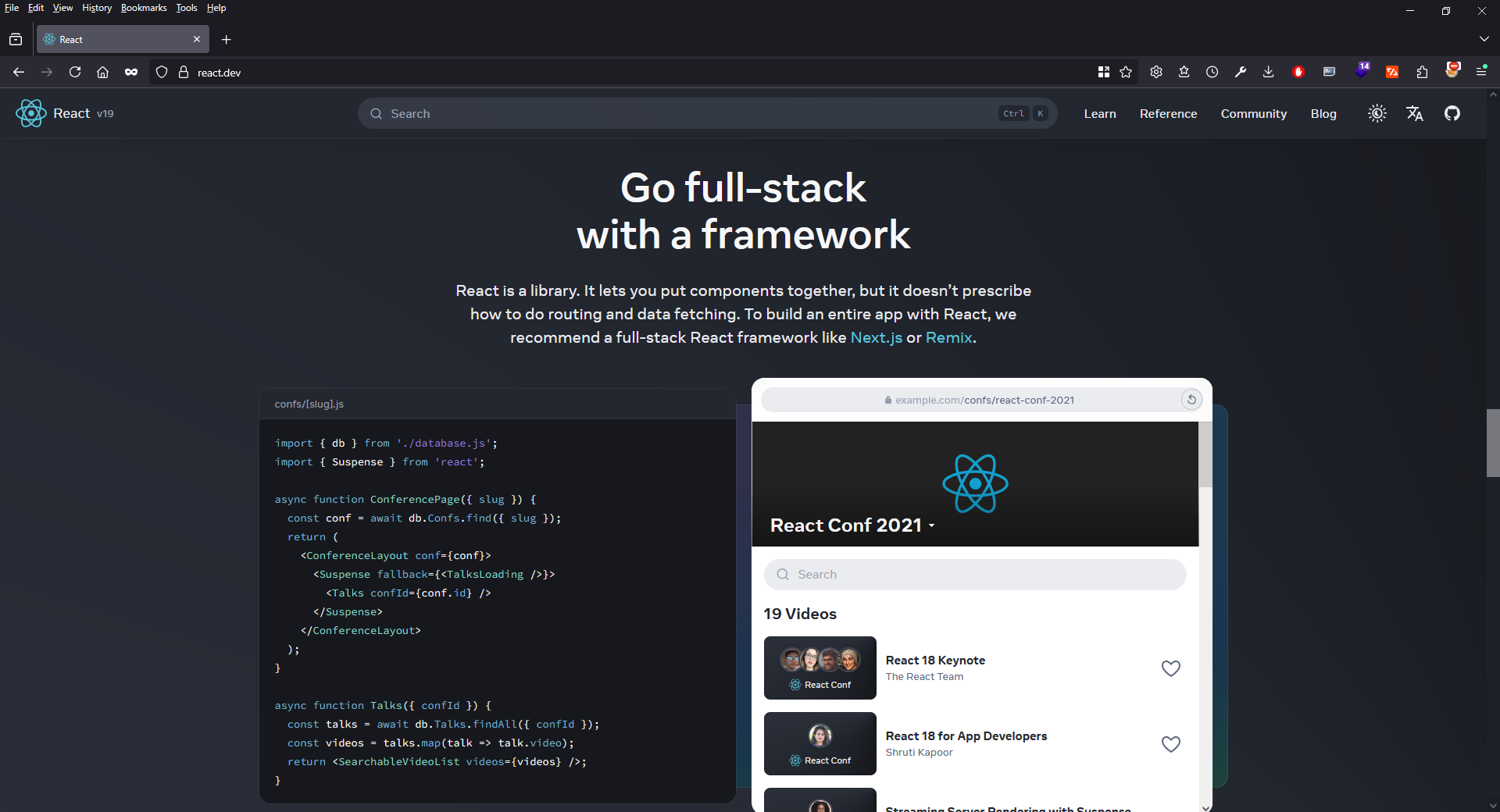Expand the list all tabs chevron
Image resolution: width=1500 pixels, height=812 pixels.
tap(1484, 39)
